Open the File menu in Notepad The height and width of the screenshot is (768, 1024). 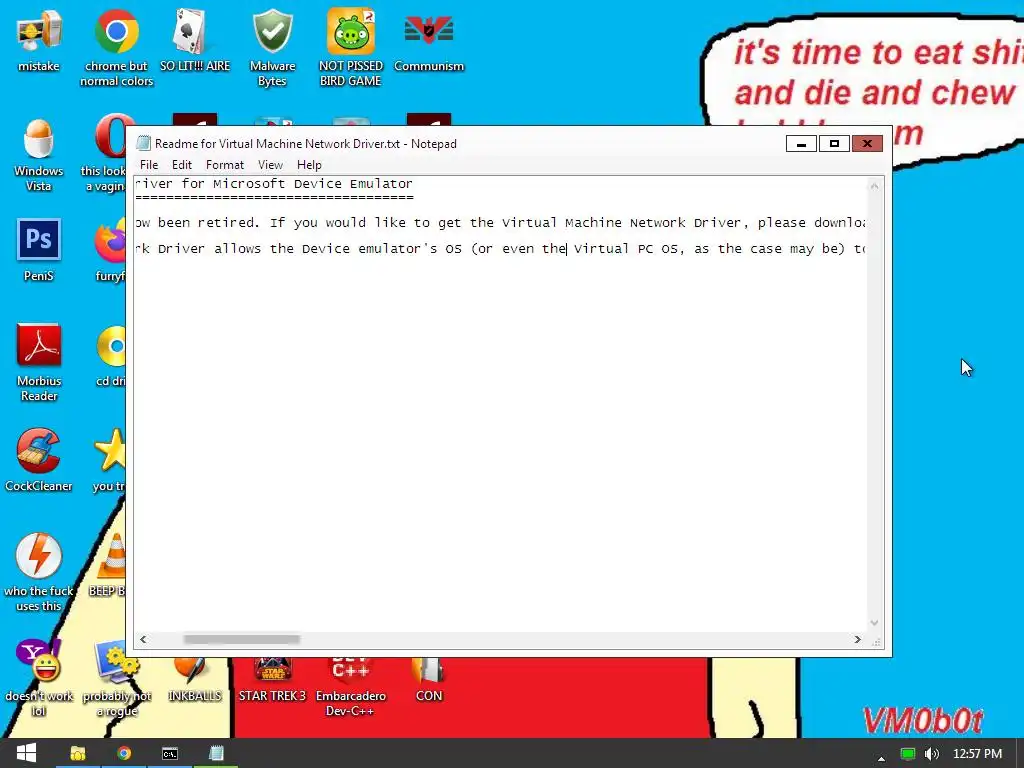pos(149,165)
